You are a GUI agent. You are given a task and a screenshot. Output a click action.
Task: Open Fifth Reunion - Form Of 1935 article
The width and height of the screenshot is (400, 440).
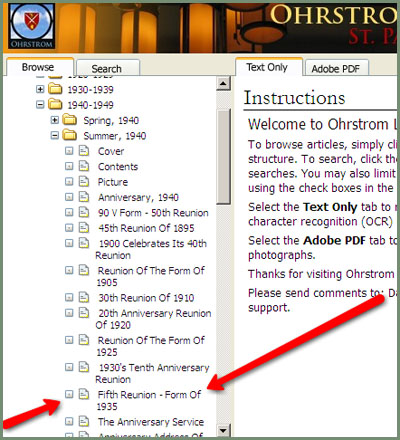click(148, 401)
